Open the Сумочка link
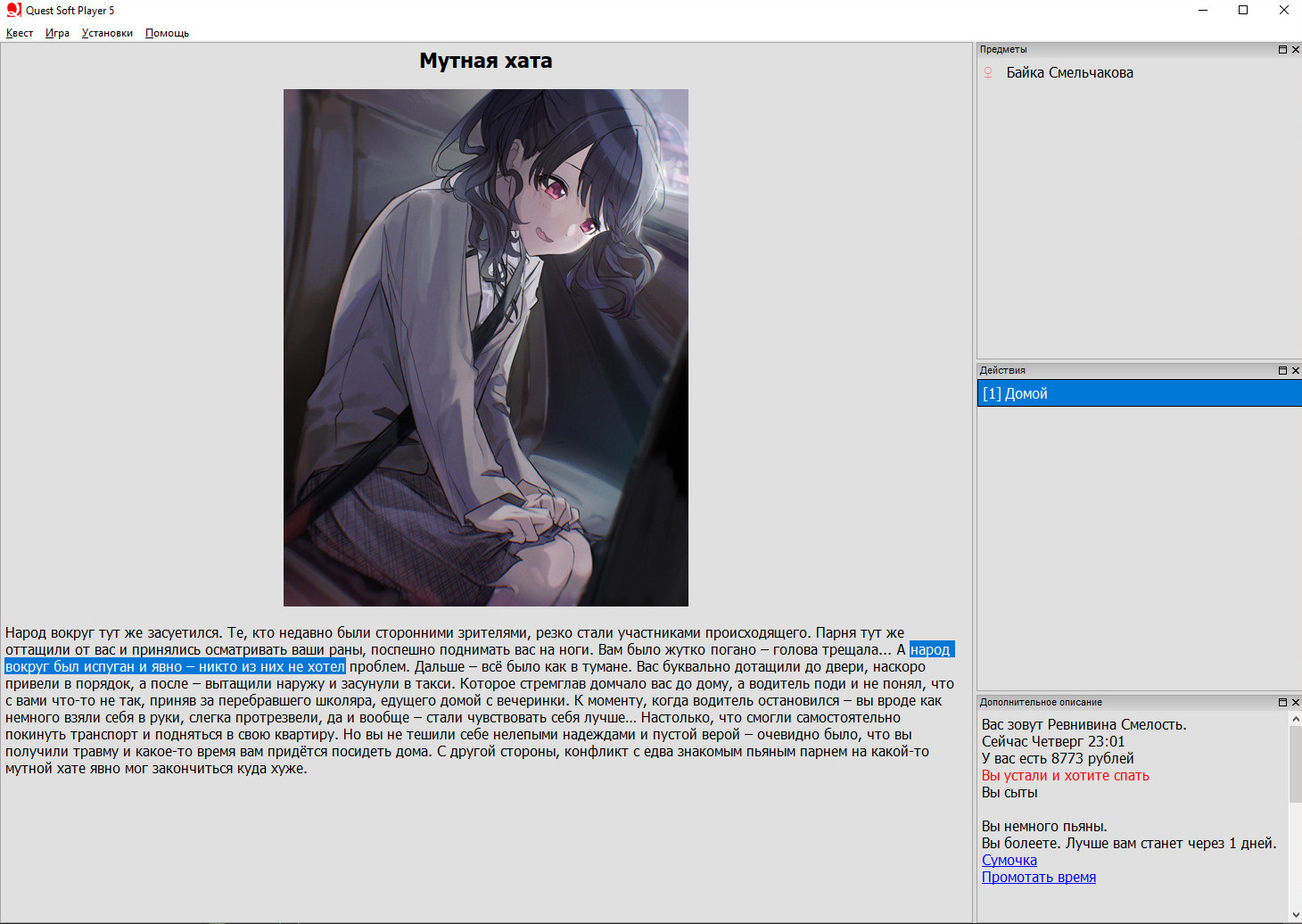 (1009, 860)
